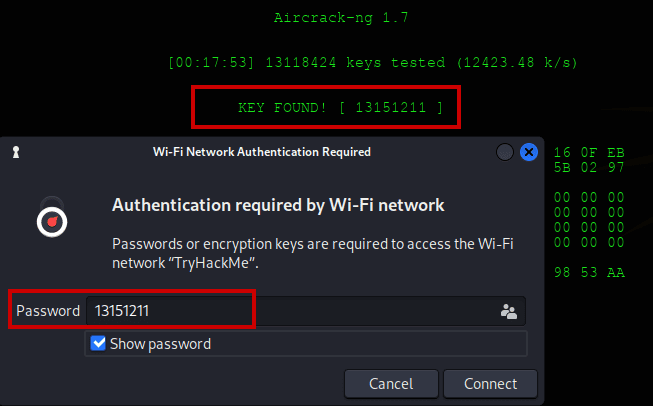Click the '16 0F EB' hex row in terminal

pos(588,152)
